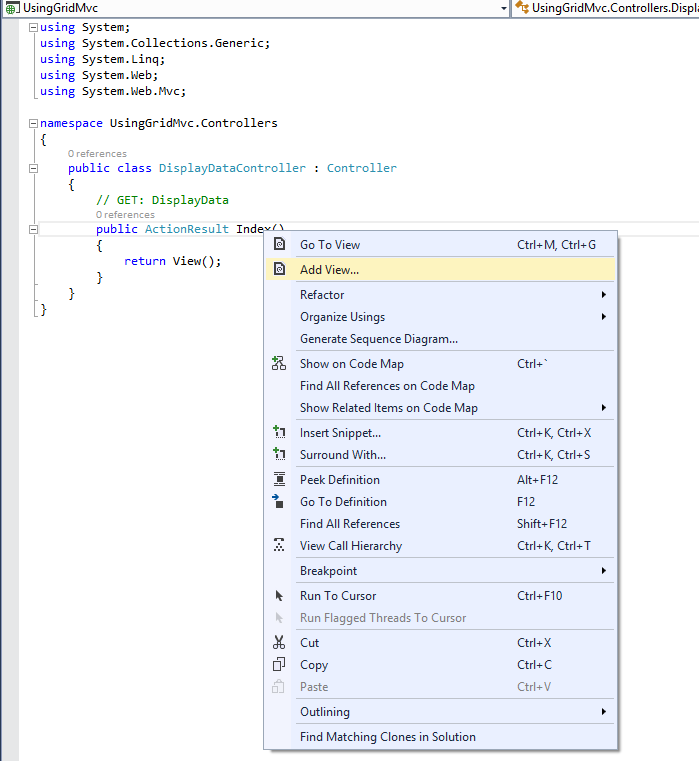This screenshot has height=761, width=699.
Task: Click the ActionResult return type
Action: pos(186,229)
